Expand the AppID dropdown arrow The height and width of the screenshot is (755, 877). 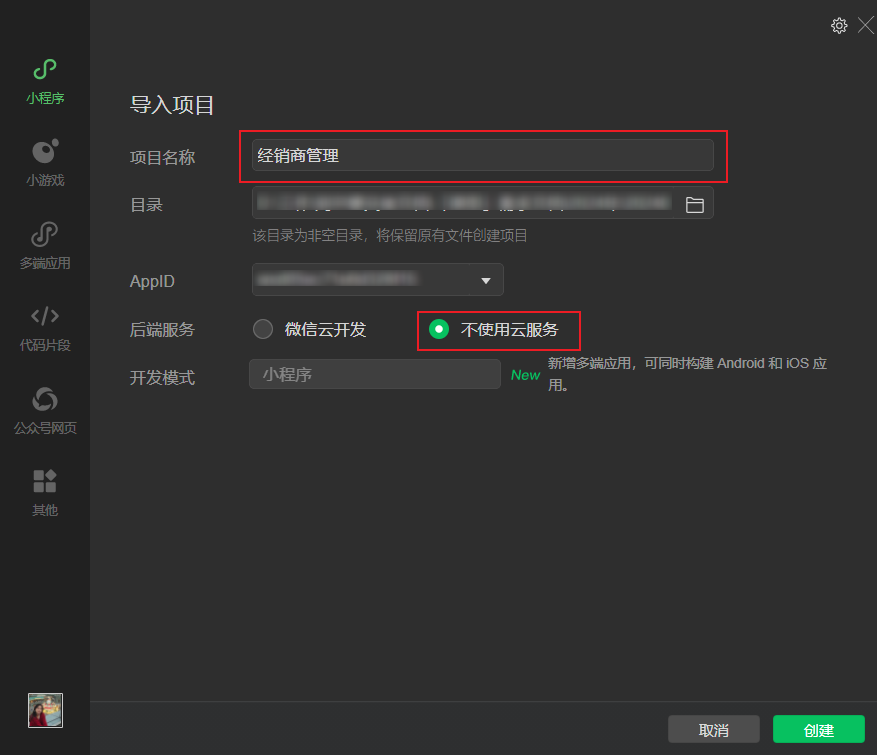coord(486,281)
